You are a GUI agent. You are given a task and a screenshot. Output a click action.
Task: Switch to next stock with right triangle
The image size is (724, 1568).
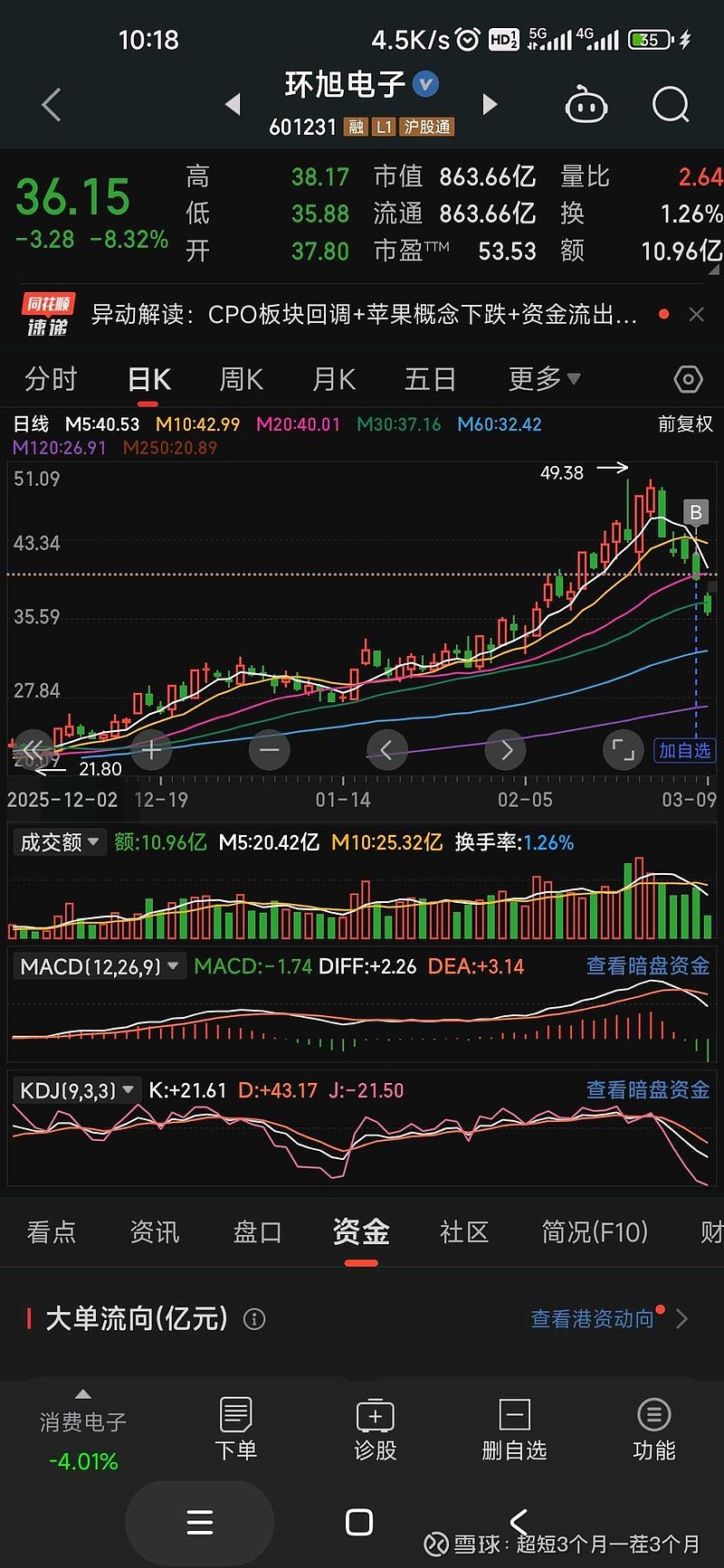coord(490,104)
